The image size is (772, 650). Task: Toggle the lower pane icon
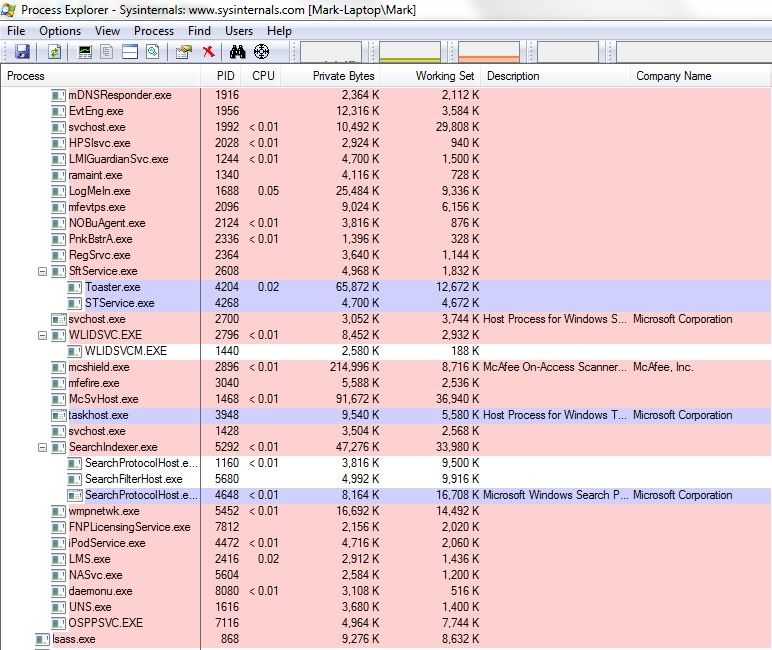[130, 52]
